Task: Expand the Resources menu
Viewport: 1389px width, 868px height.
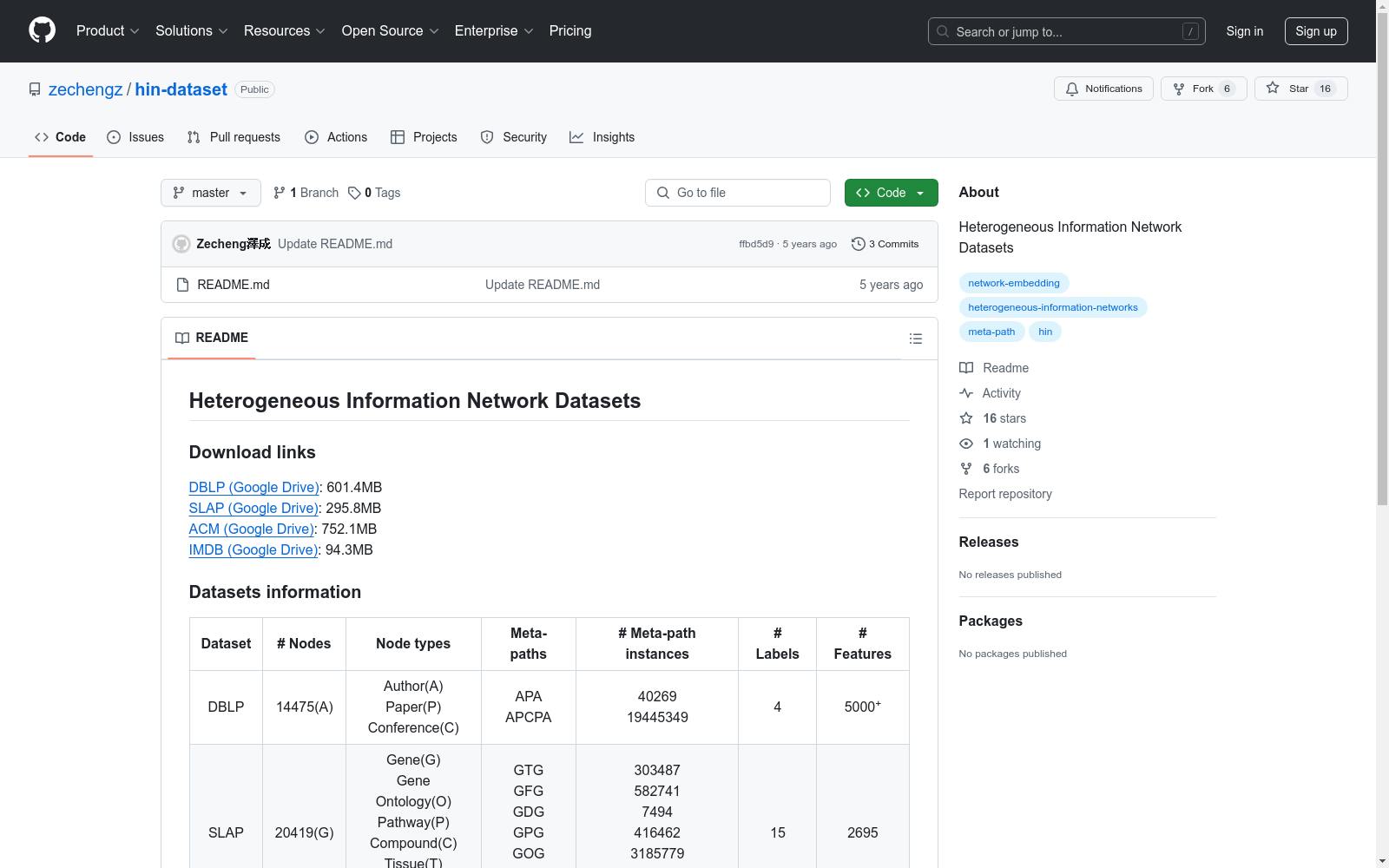Action: pos(285,30)
